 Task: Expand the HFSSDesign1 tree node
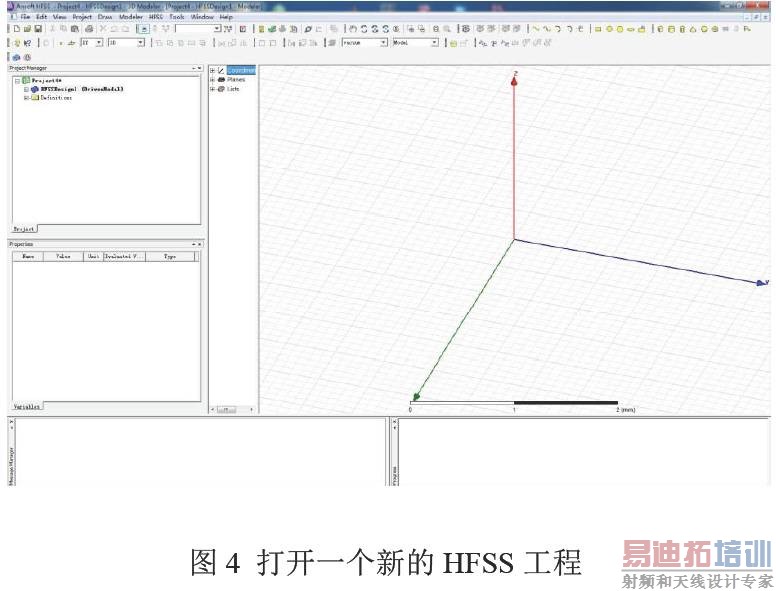(26, 90)
